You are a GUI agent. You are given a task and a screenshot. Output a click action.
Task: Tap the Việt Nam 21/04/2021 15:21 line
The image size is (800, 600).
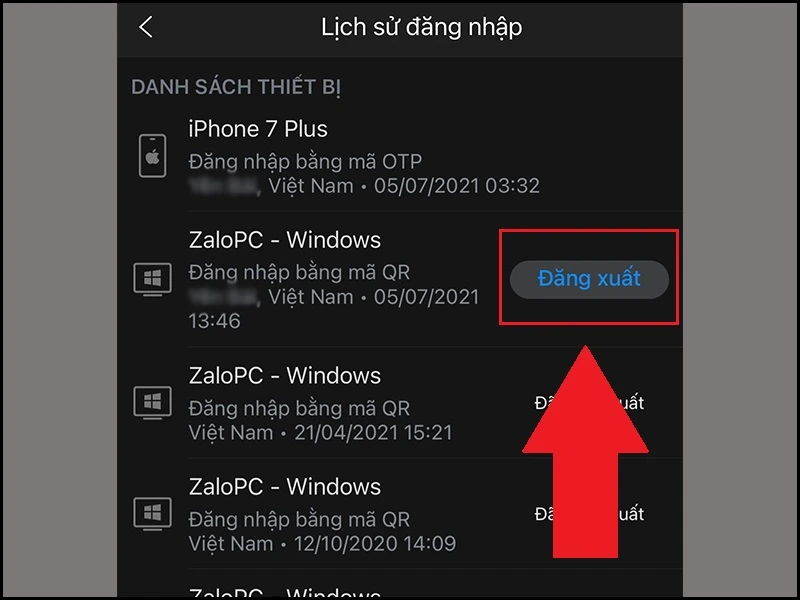[320, 433]
